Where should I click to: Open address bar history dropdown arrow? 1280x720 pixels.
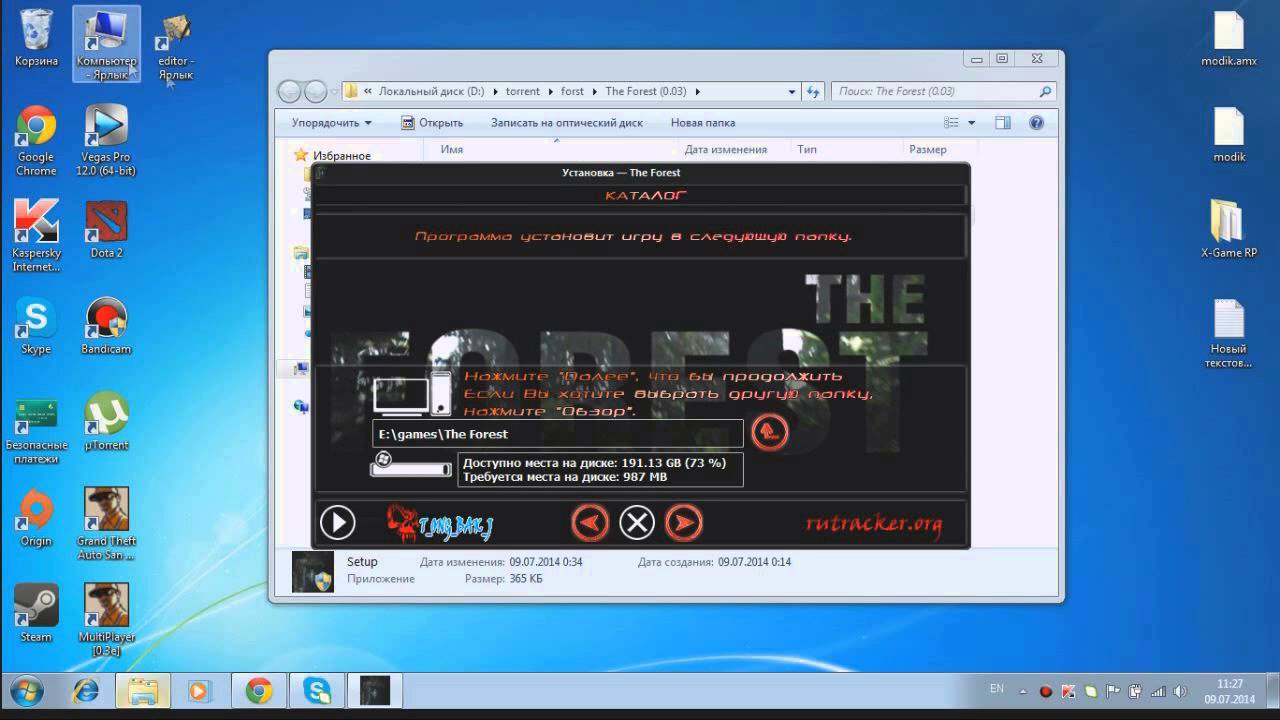pos(793,91)
